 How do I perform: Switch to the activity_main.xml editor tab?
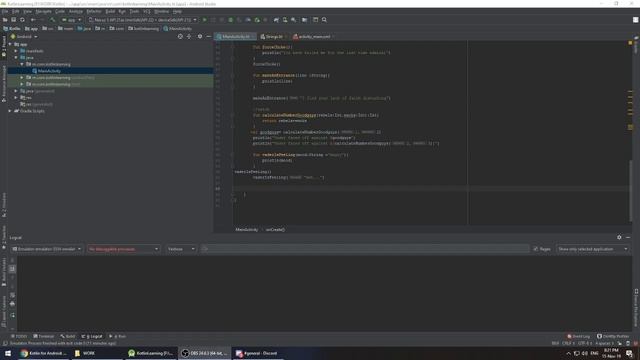(x=314, y=36)
